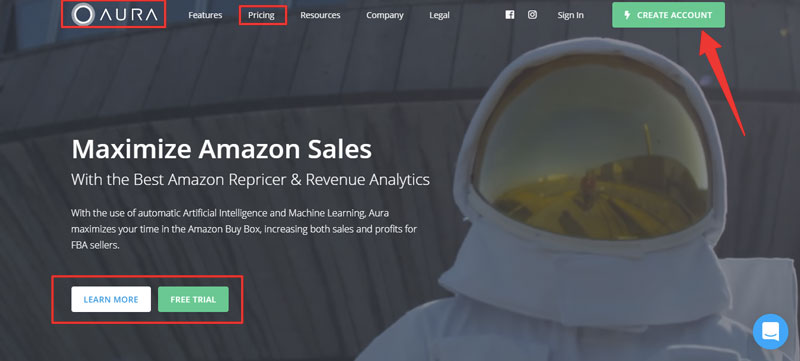Open the Legal navigation link
Viewport: 800px width, 361px height.
[x=439, y=15]
